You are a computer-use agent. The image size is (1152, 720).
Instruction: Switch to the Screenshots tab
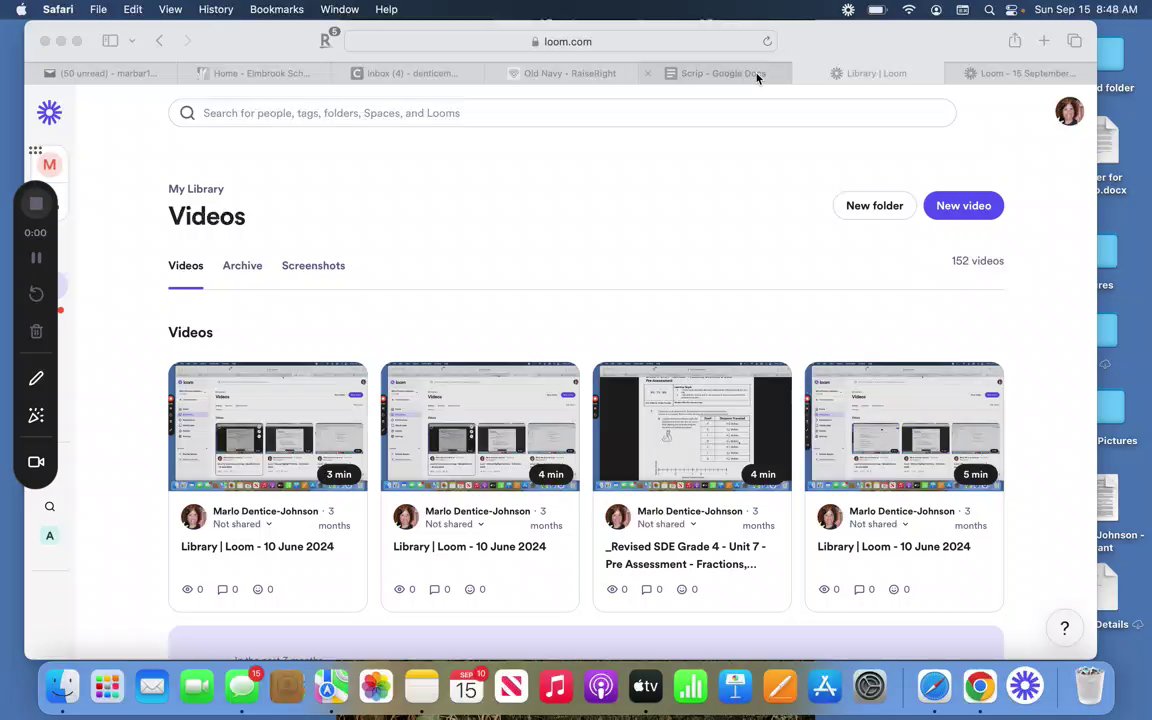point(313,265)
